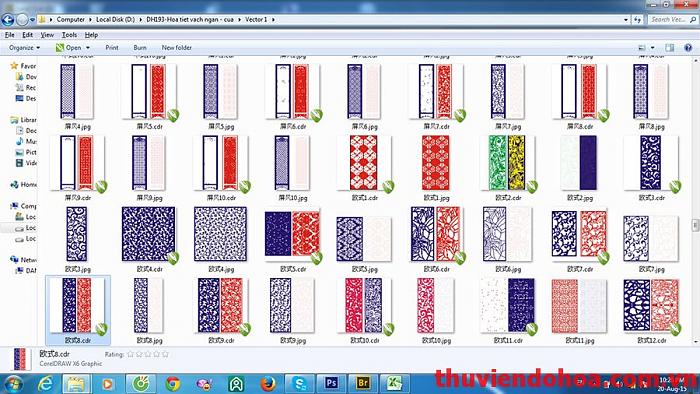Set rating to one star

[x=130, y=354]
